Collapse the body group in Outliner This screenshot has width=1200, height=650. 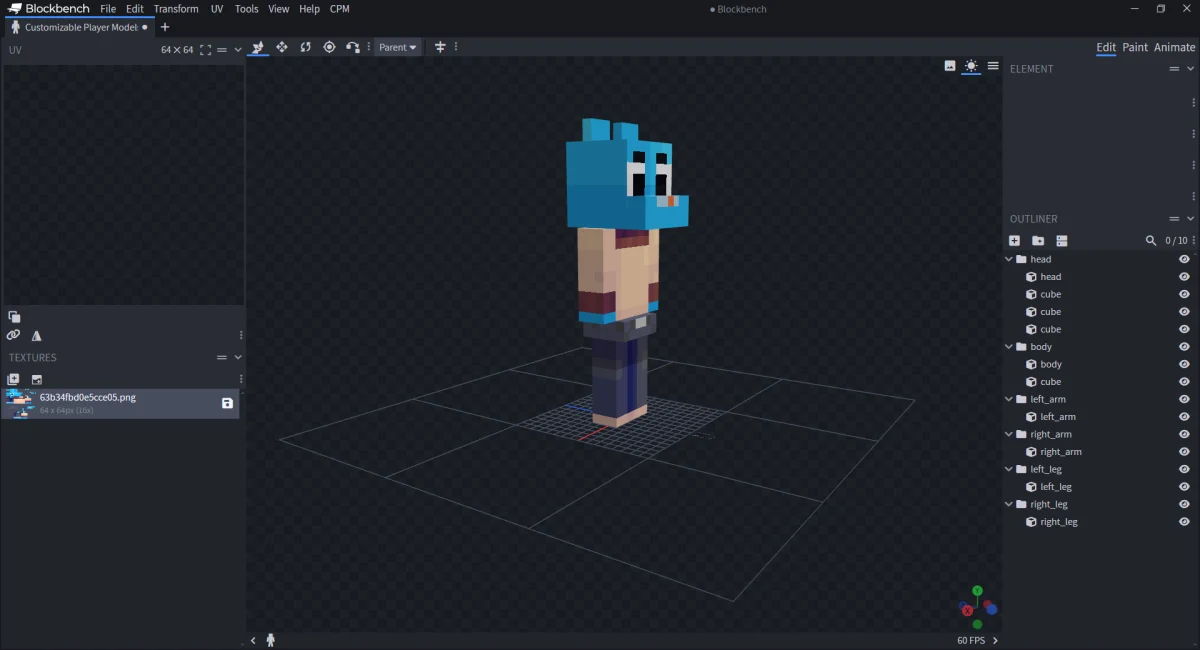(x=1009, y=347)
